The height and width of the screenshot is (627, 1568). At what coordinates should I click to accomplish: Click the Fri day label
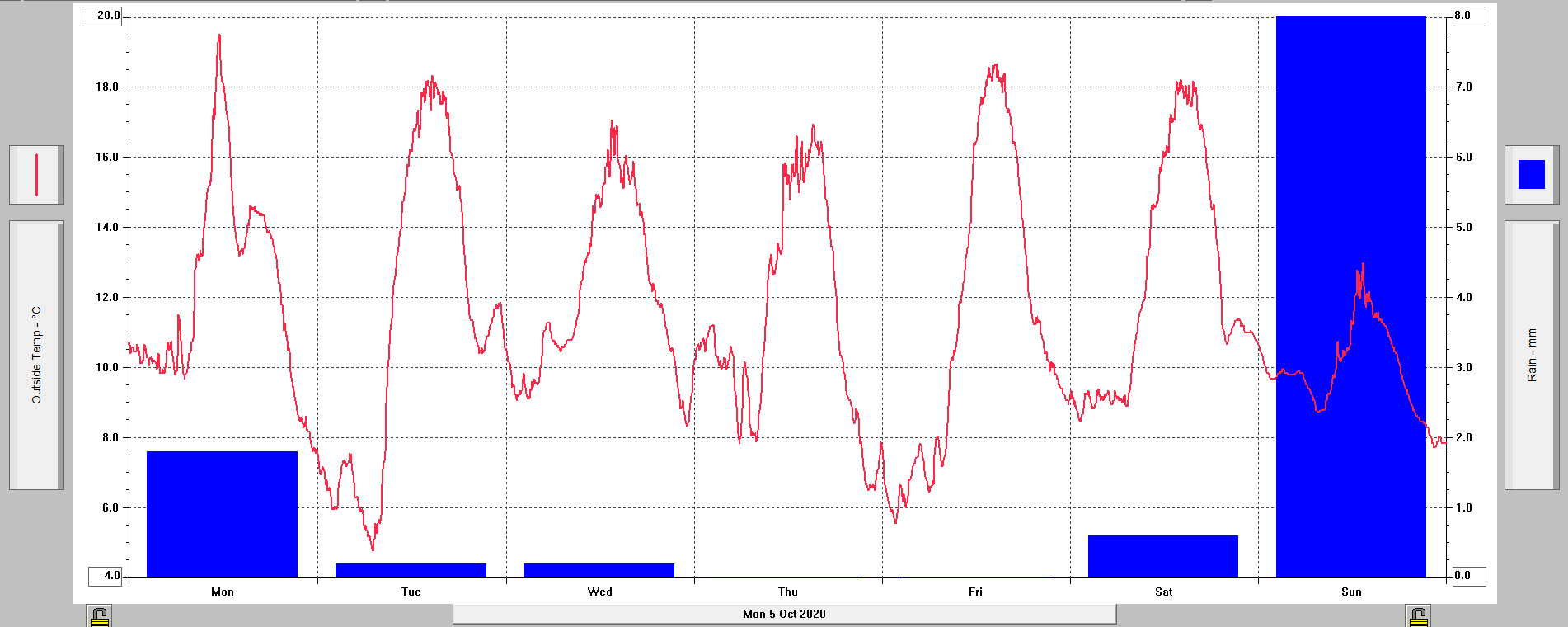point(975,592)
